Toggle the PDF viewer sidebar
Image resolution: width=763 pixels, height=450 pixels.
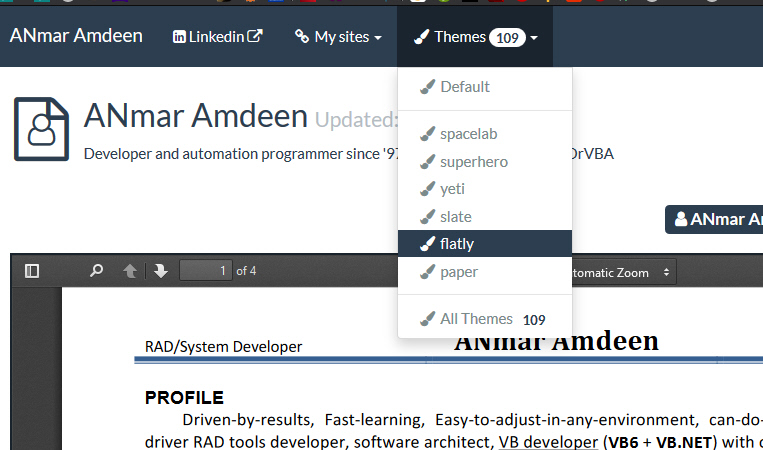pos(31,271)
